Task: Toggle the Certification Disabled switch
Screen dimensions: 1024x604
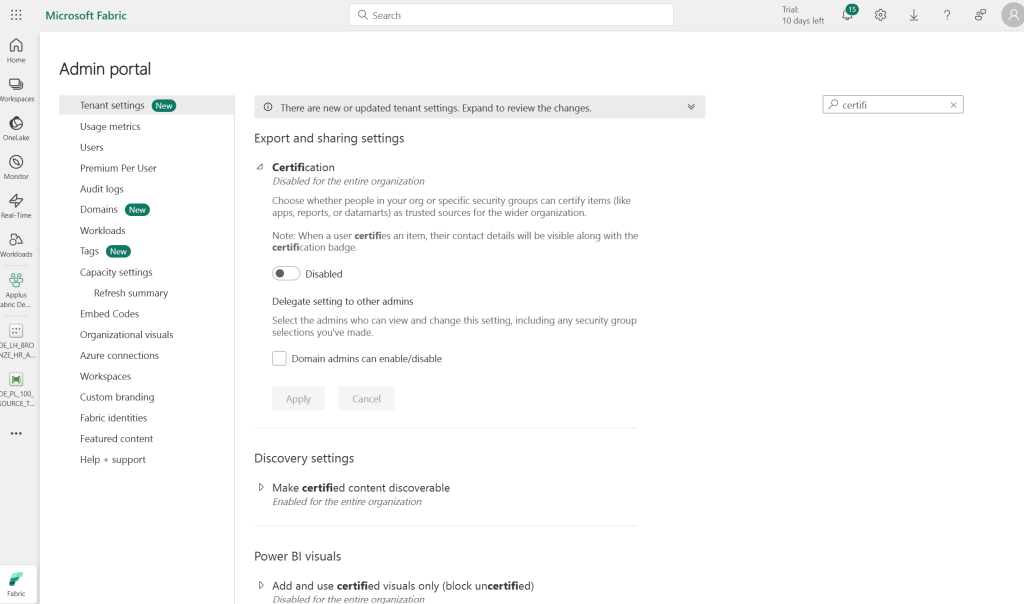Action: (286, 273)
